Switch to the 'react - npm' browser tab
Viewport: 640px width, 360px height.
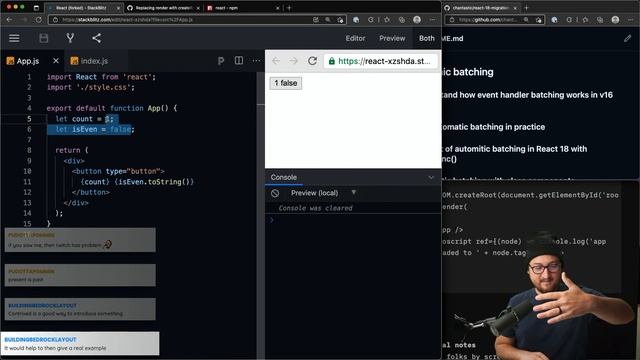pyautogui.click(x=244, y=8)
